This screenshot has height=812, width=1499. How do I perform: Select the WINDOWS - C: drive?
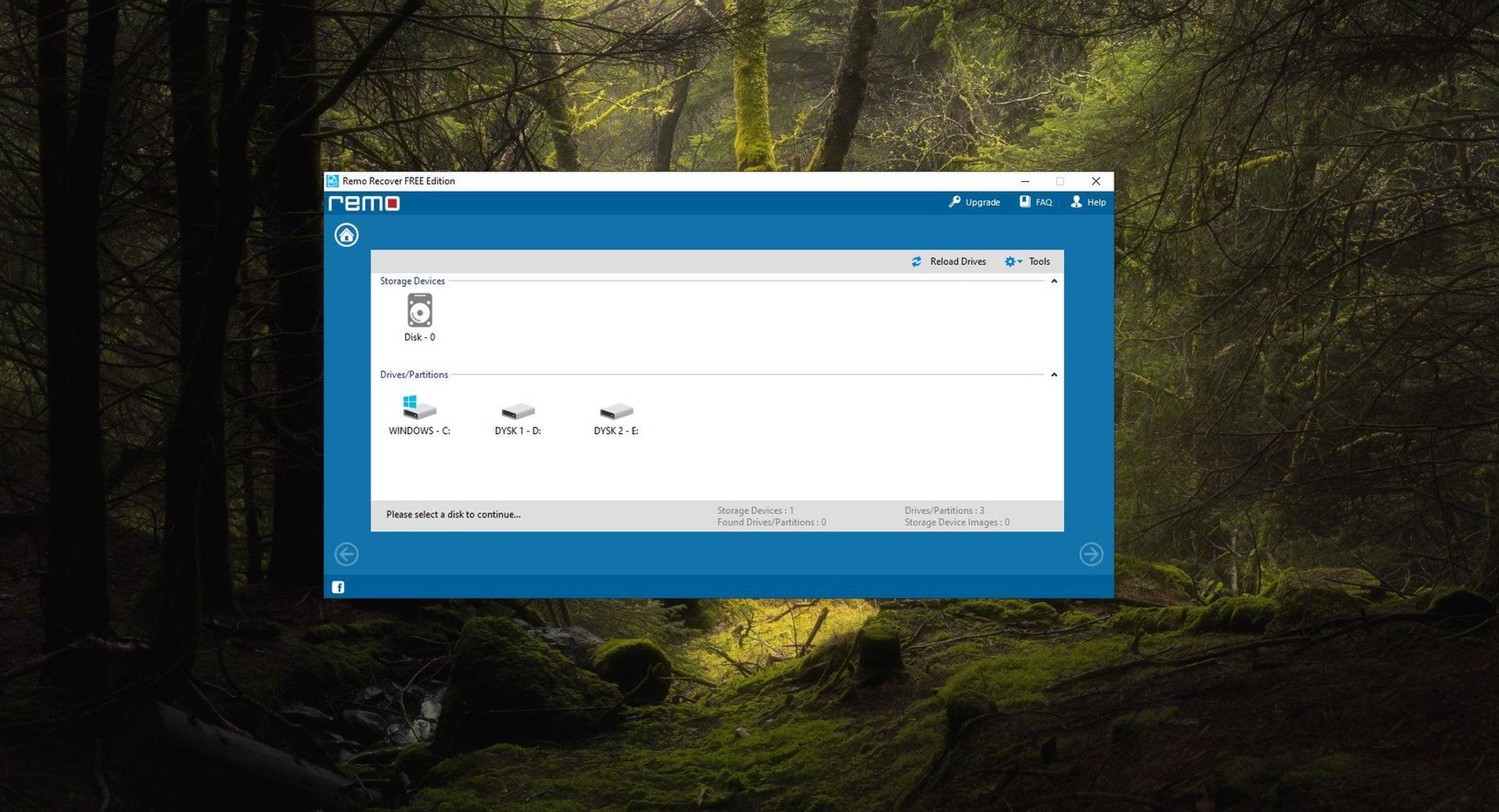pyautogui.click(x=419, y=415)
